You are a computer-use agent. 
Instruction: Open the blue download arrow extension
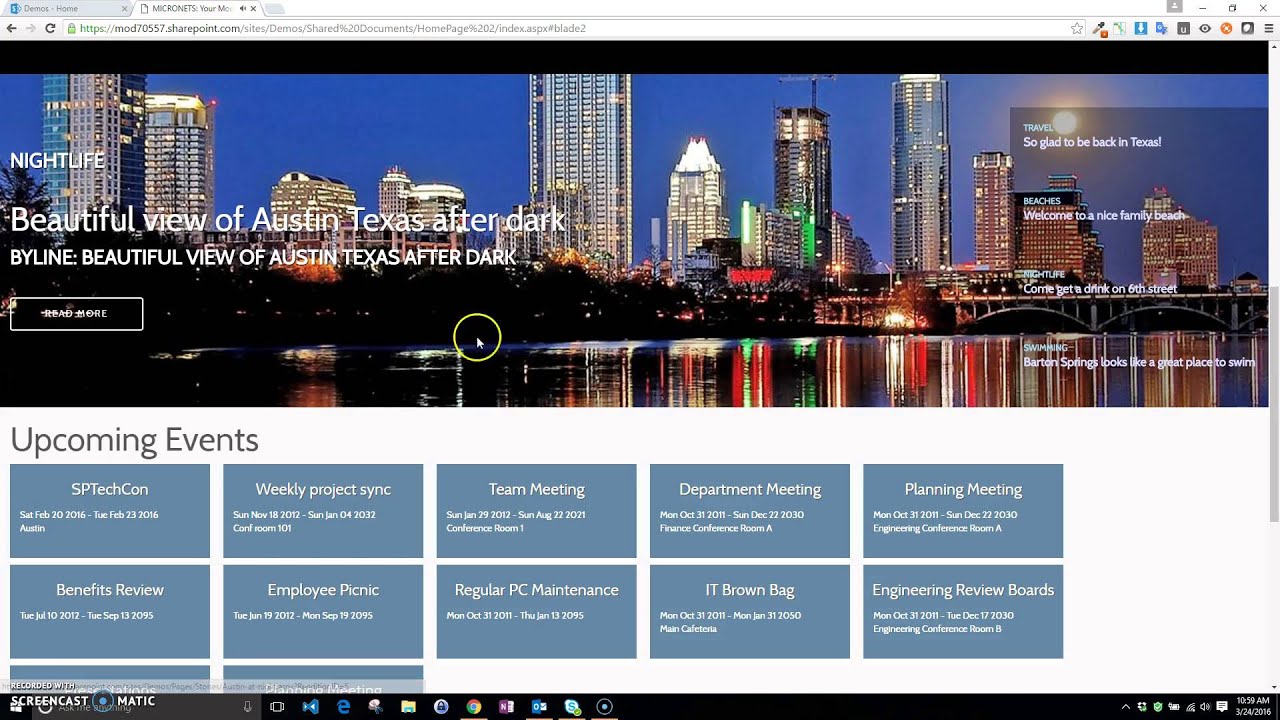(1141, 28)
